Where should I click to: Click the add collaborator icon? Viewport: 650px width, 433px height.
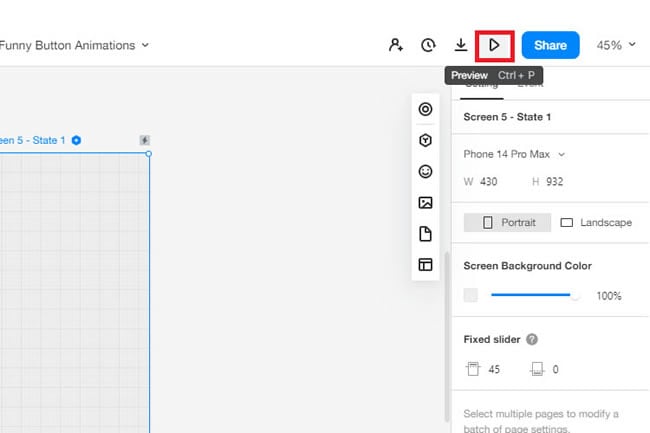click(396, 45)
